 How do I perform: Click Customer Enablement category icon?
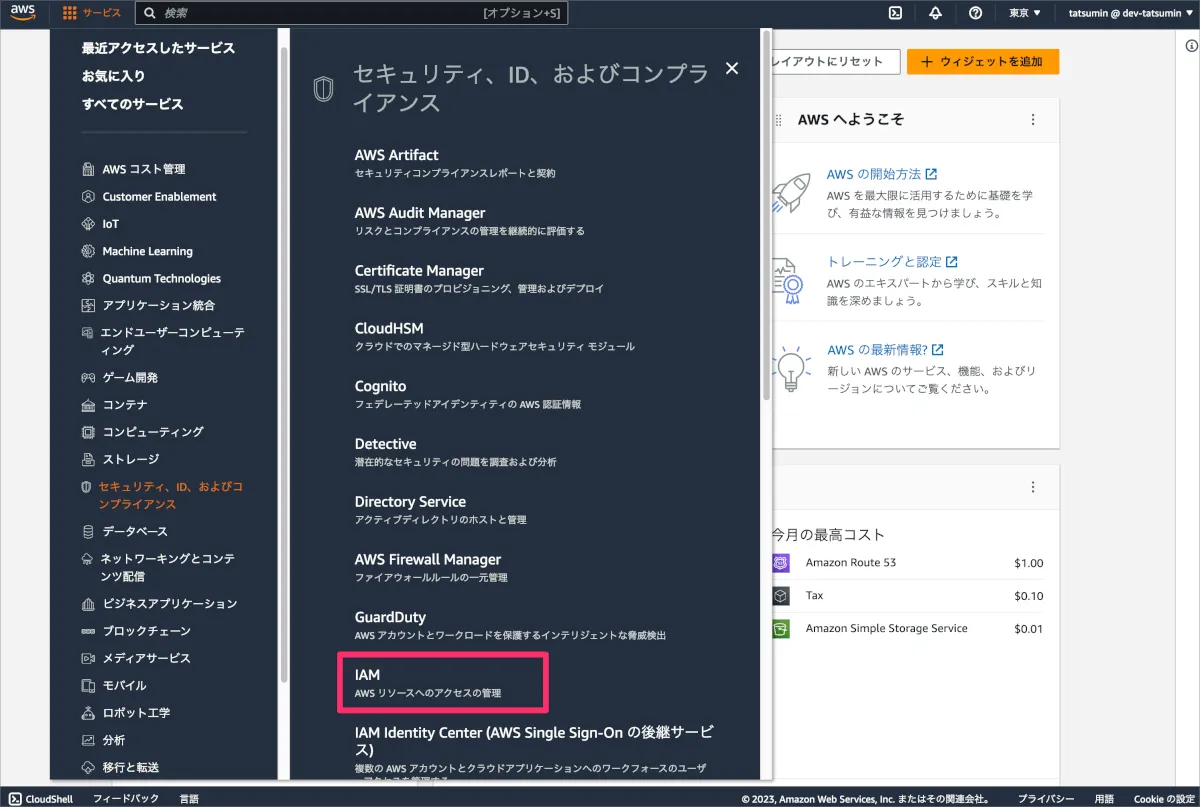click(x=88, y=197)
